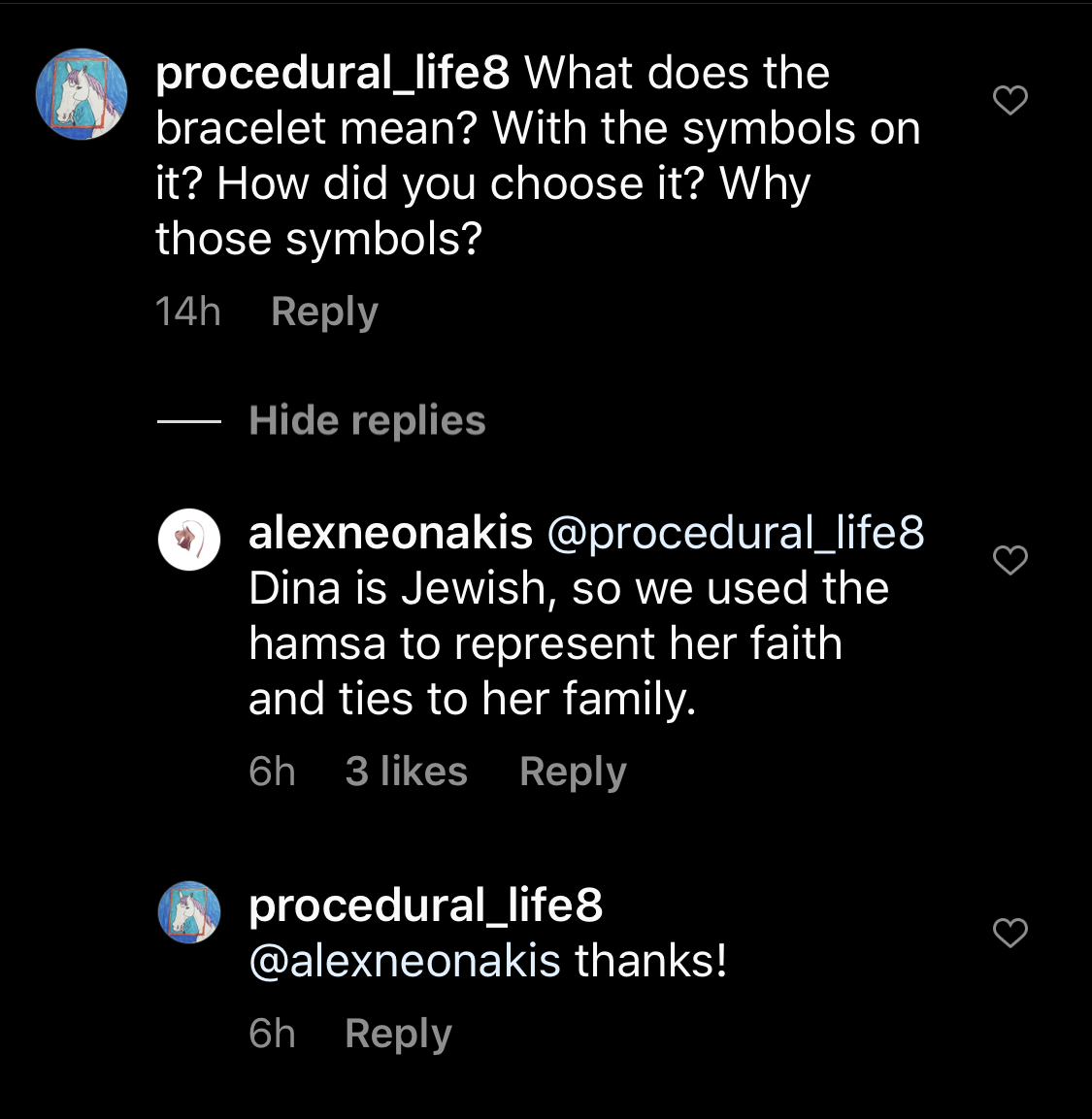Reply to the 'thanks!' comment
This screenshot has width=1092, height=1119.
(398, 1034)
